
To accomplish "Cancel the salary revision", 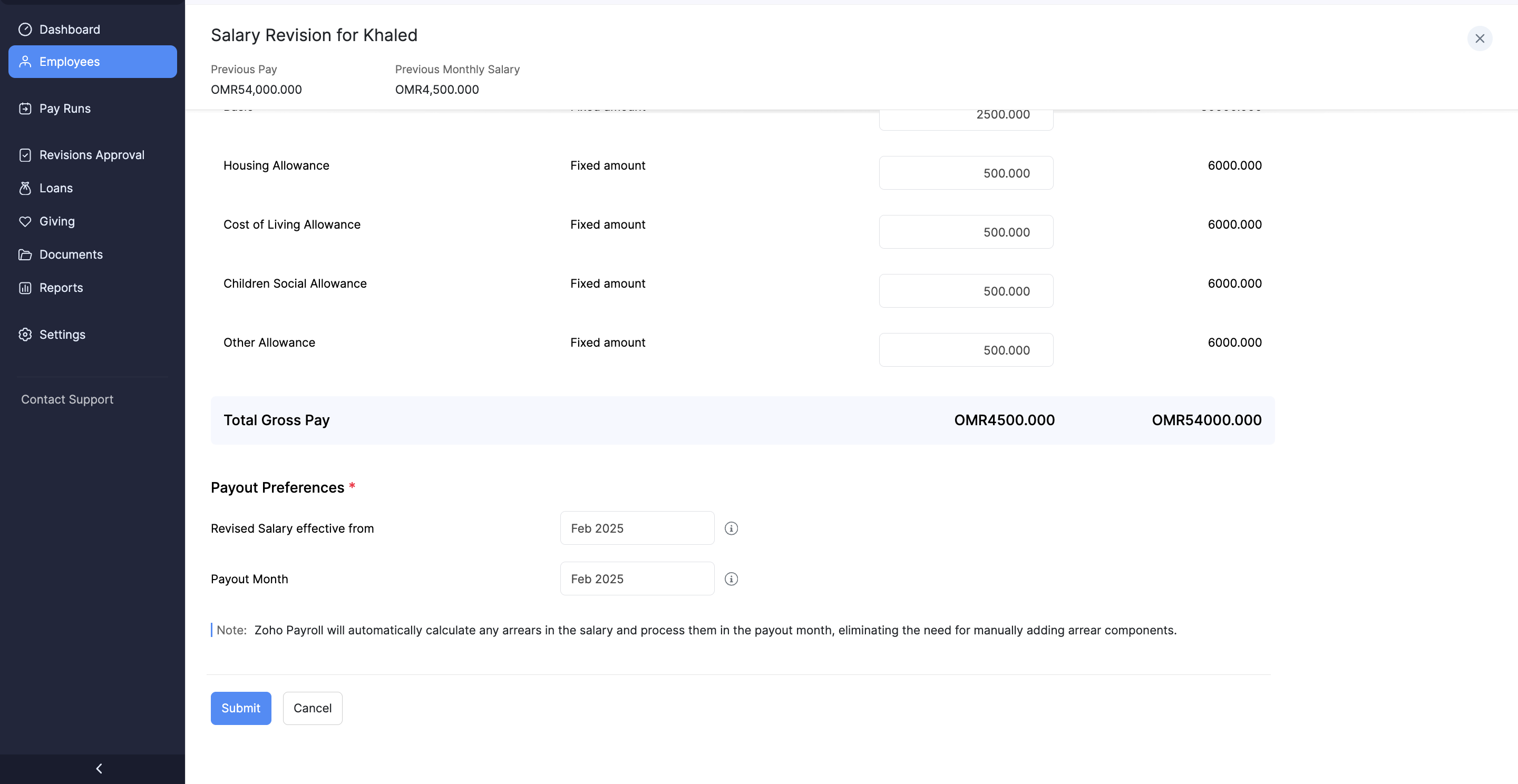I will point(313,708).
